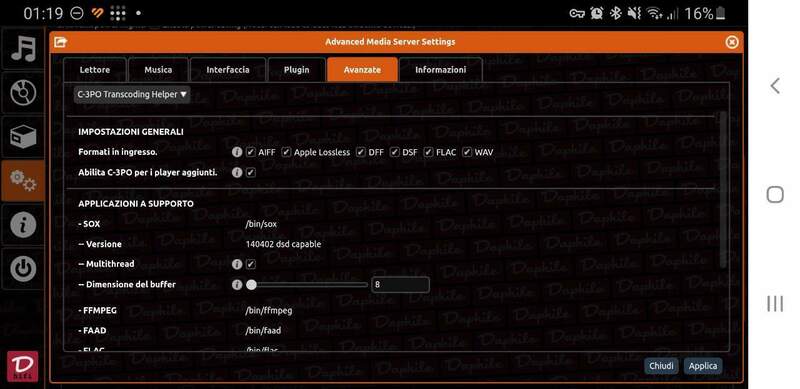Show info for Abilita C-3PO player aggiunti

click(x=236, y=173)
